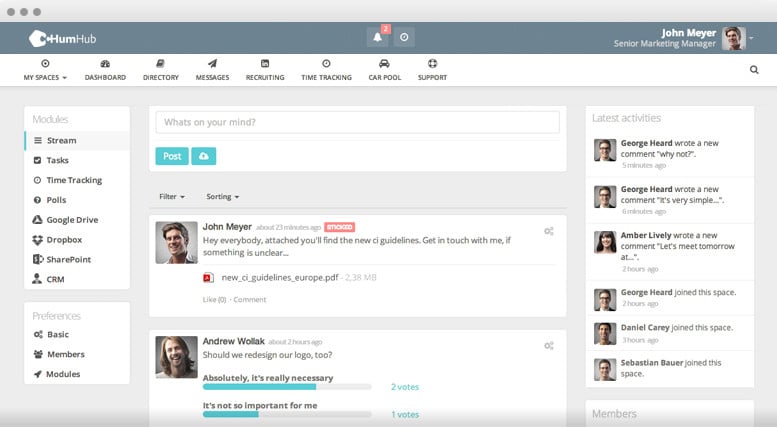Click George Heard 'joined this space' activity

click(x=669, y=298)
